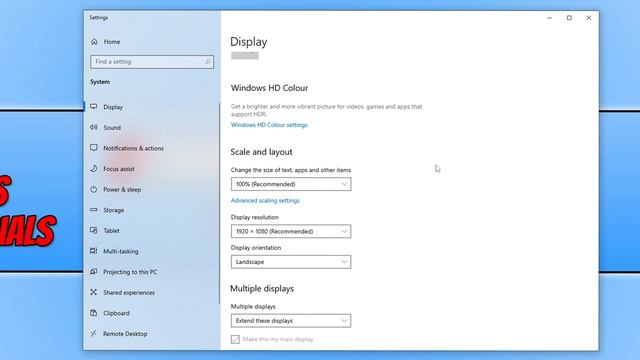Click the Multi-tasking icon
The image size is (640, 360).
94,251
